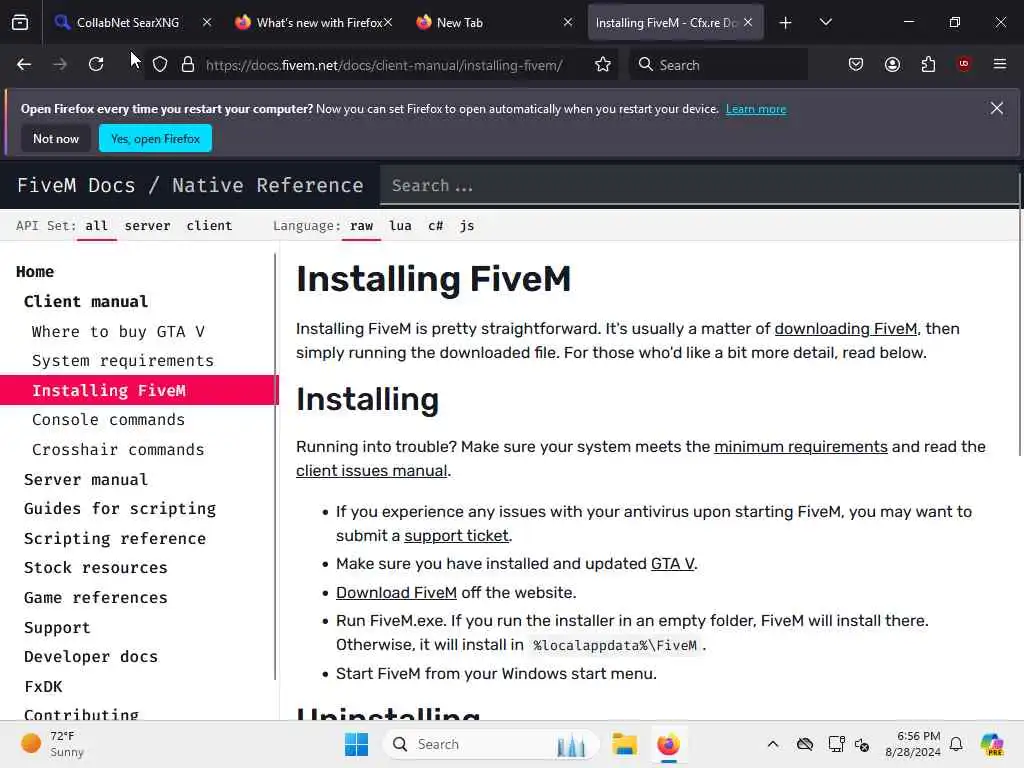Select API Set client option
1024x768 pixels.
[x=209, y=225]
